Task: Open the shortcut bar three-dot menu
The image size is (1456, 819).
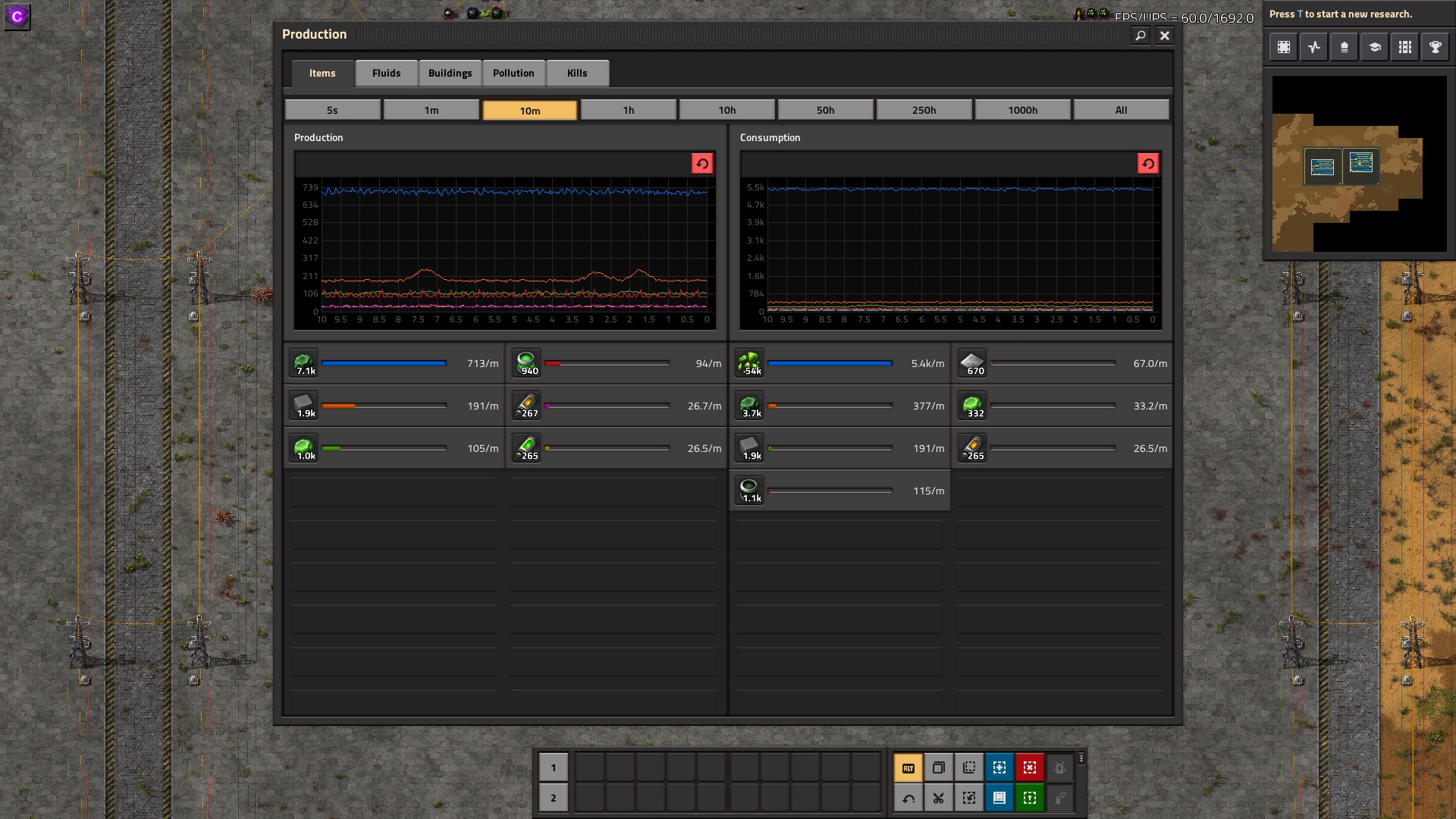Action: point(1081,758)
